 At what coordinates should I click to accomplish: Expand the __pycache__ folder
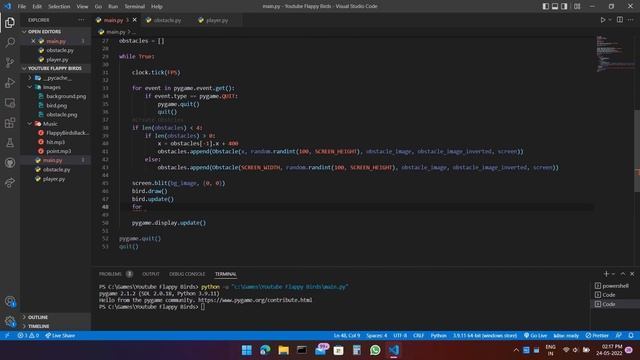pyautogui.click(x=56, y=78)
